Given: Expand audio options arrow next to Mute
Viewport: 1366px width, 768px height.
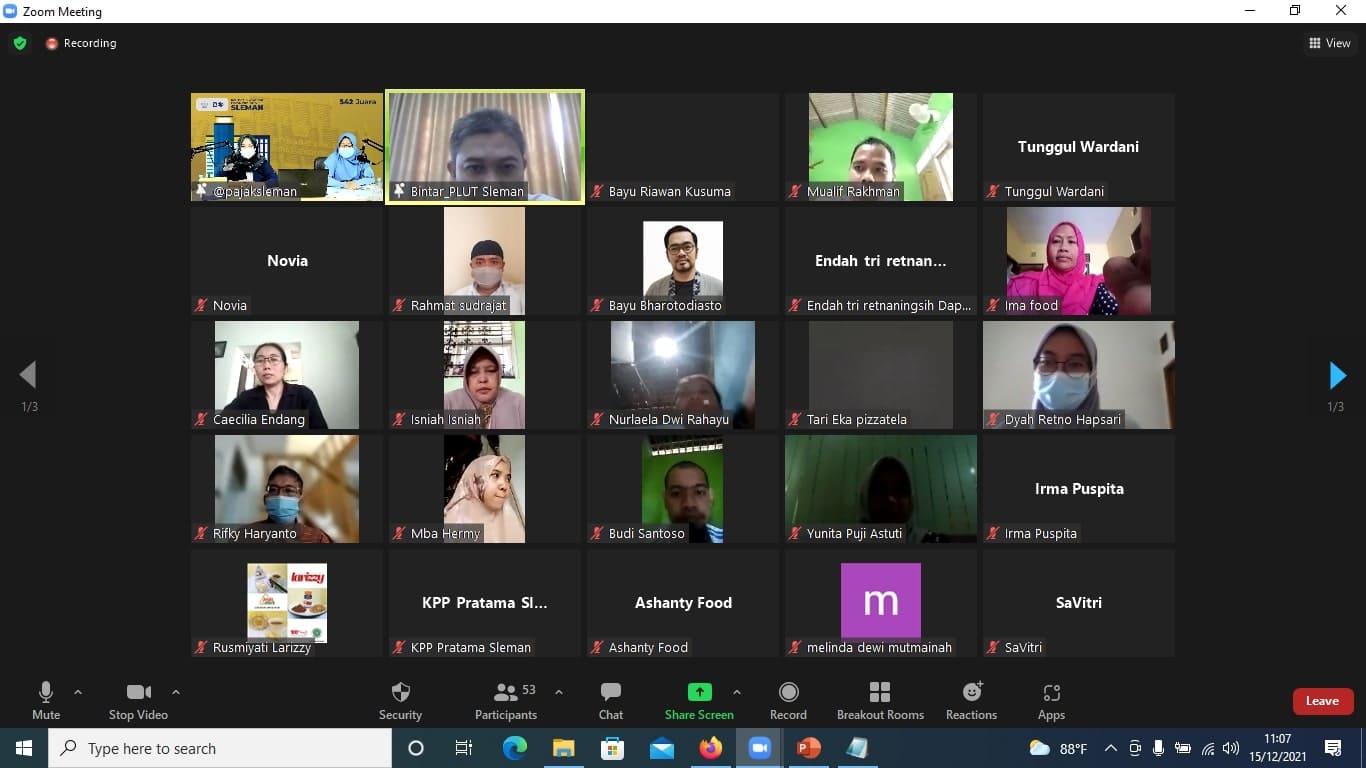Looking at the screenshot, I should pos(78,692).
